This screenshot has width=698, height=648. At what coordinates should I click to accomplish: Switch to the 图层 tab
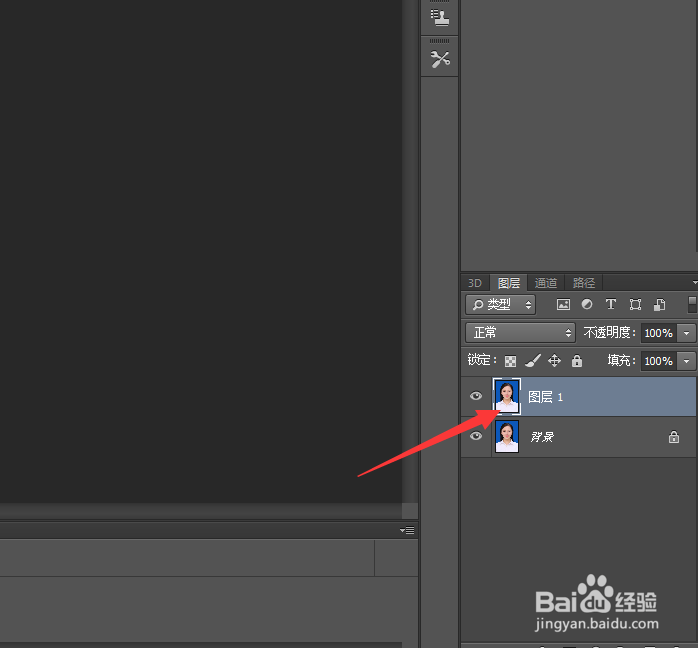pos(509,283)
